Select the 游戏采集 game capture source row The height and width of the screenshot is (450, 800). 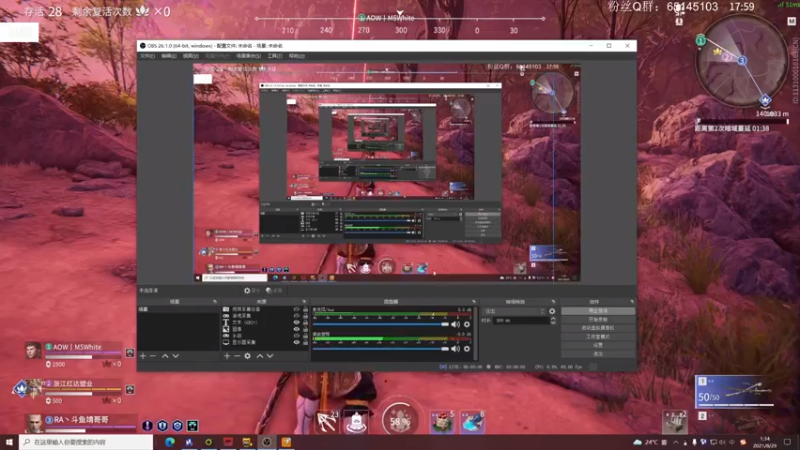pos(265,316)
